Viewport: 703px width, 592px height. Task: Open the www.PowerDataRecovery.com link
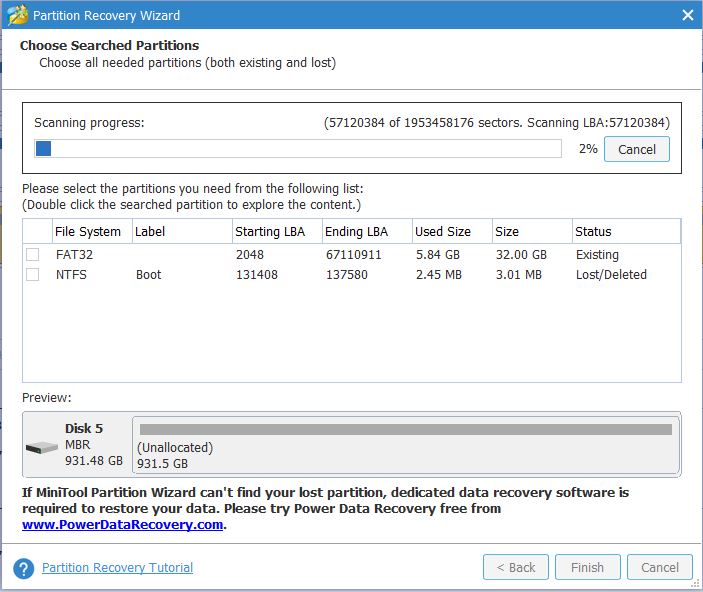click(x=122, y=524)
